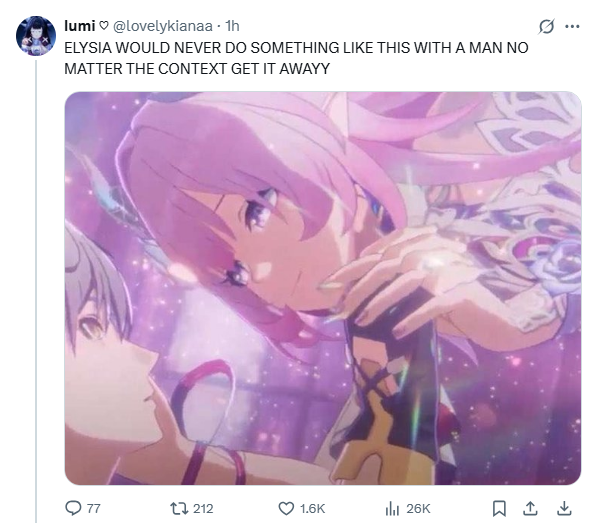This screenshot has width=590, height=523.
Task: Click the 26K views count
Action: [x=418, y=509]
